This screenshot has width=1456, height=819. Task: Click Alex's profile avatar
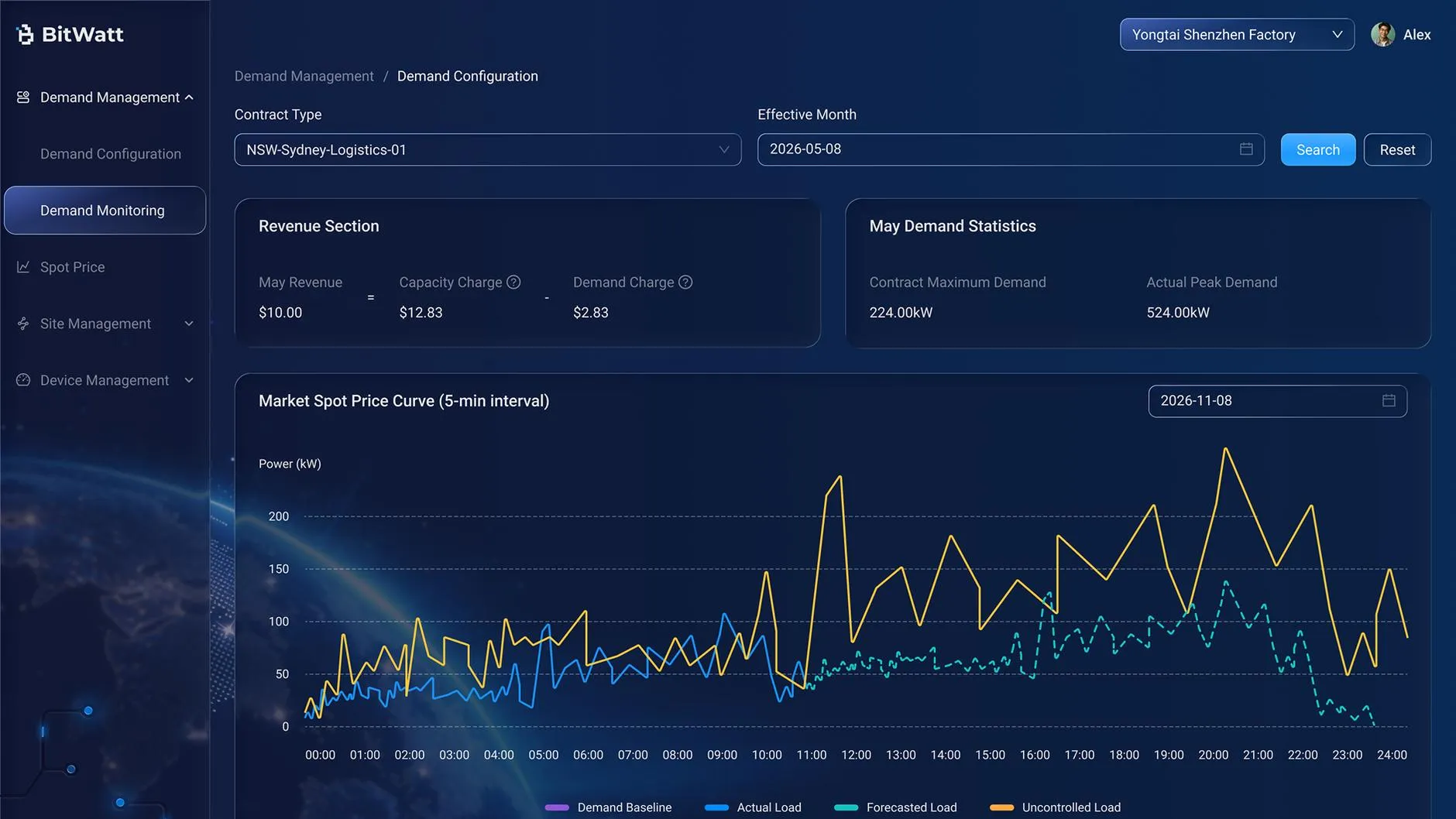coord(1382,34)
